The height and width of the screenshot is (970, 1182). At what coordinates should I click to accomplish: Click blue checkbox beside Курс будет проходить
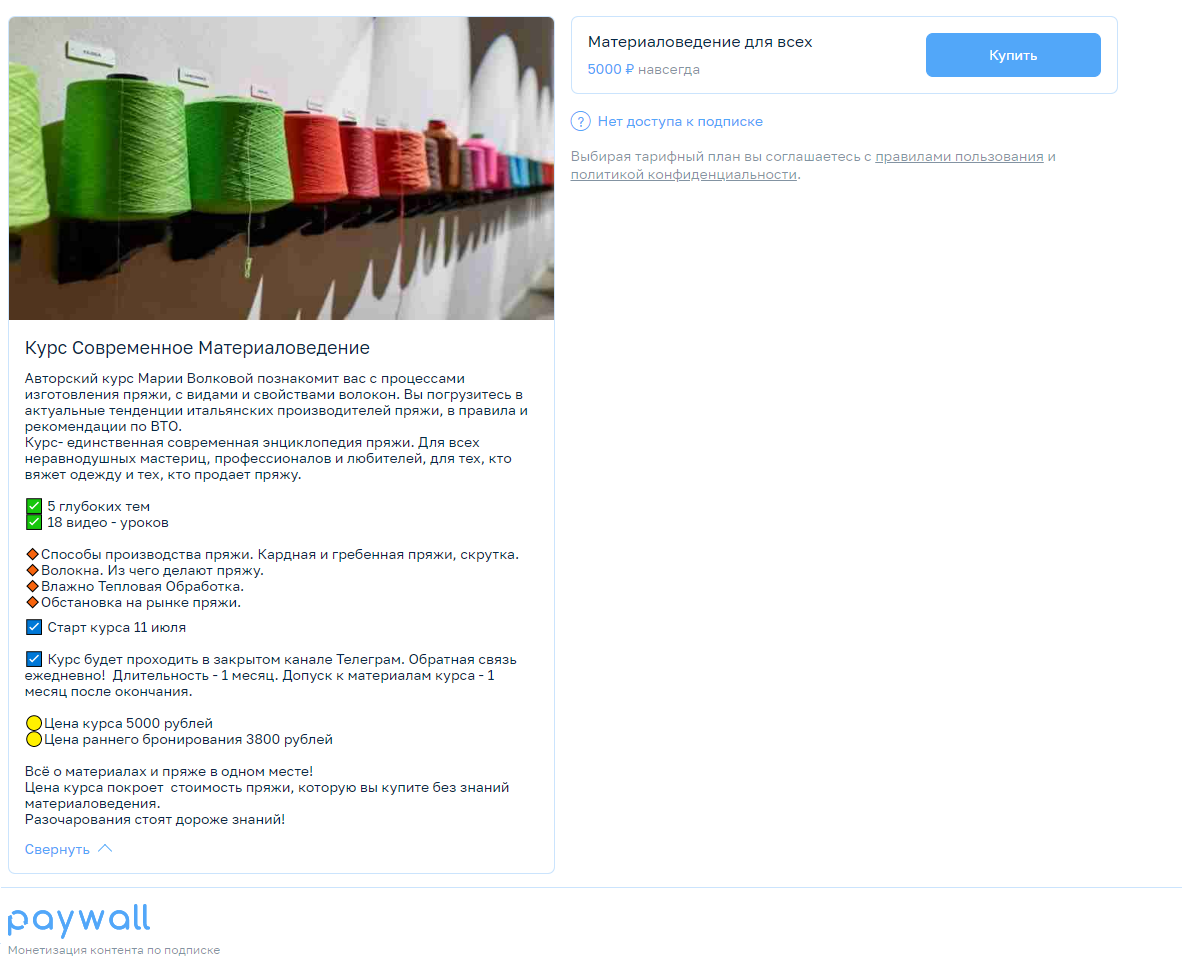(x=34, y=659)
